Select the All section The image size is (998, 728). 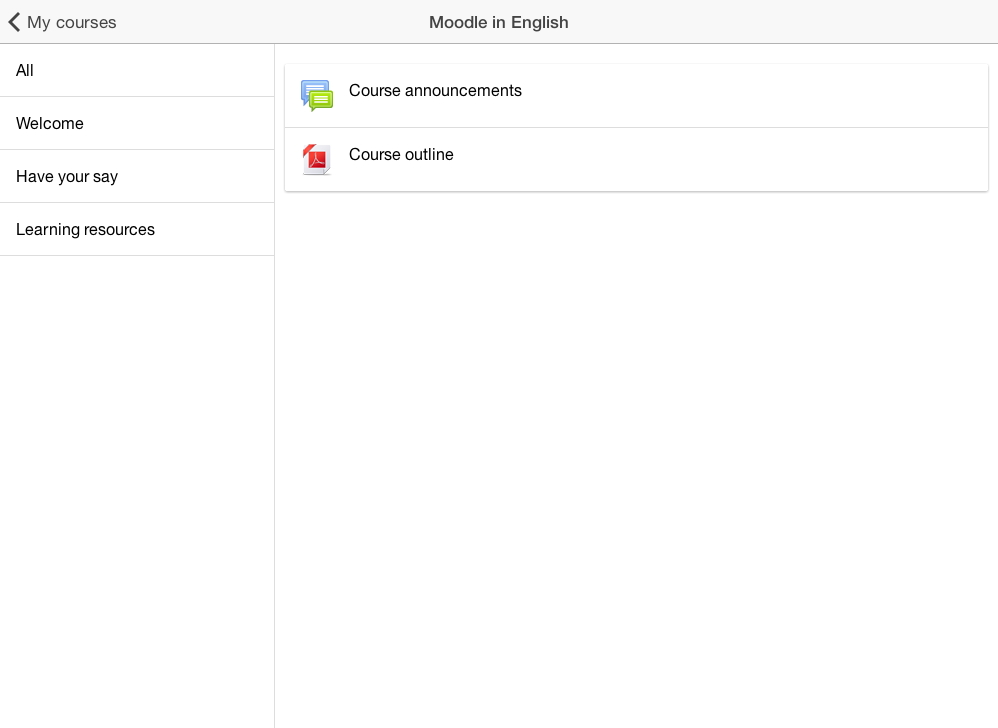137,70
